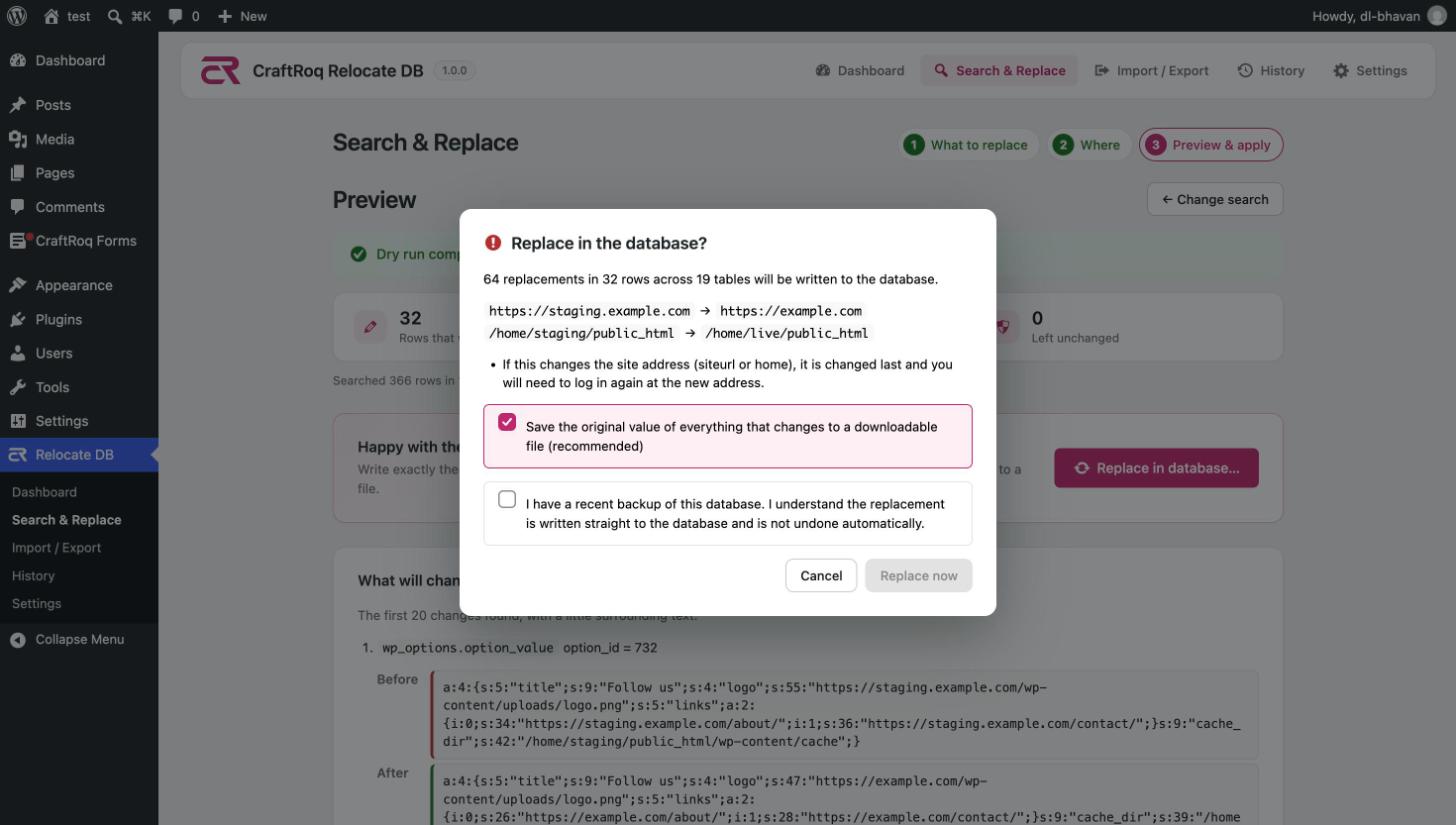The image size is (1456, 825).
Task: Toggle the save original values checkbox
Action: (507, 423)
